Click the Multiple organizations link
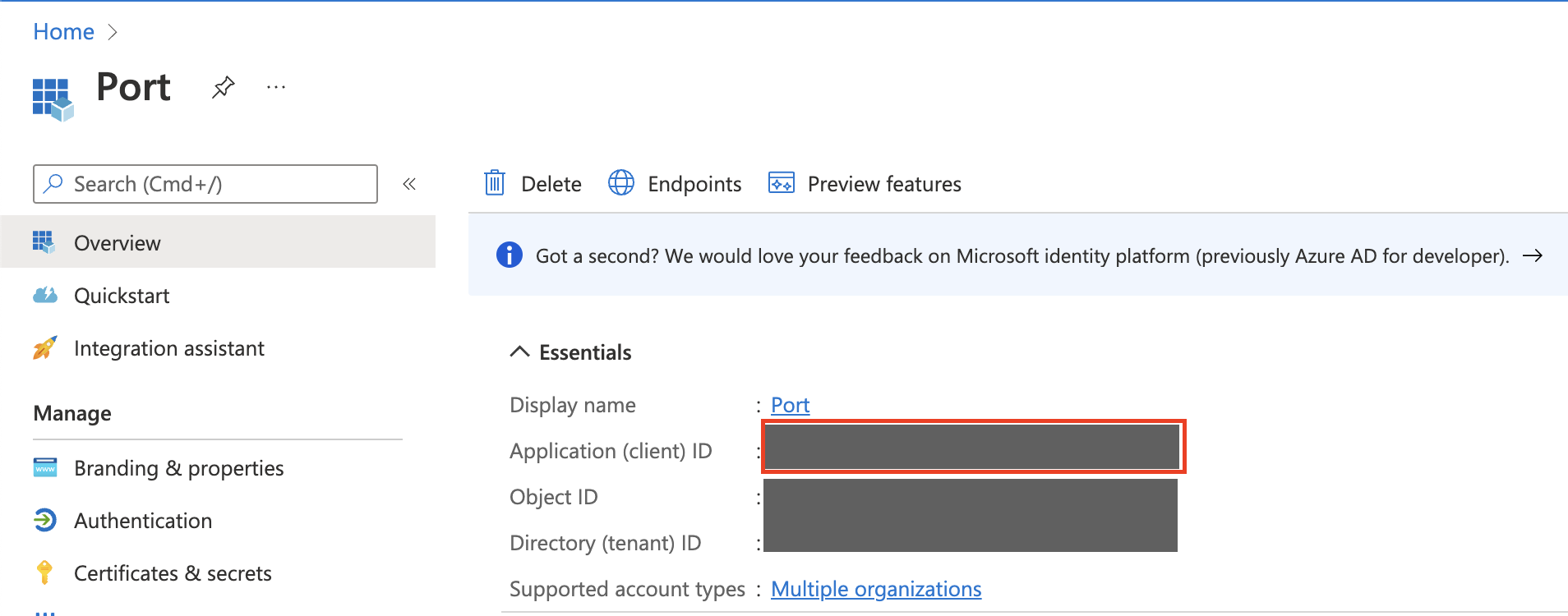Screen dimensions: 1568x616 click(x=876, y=589)
